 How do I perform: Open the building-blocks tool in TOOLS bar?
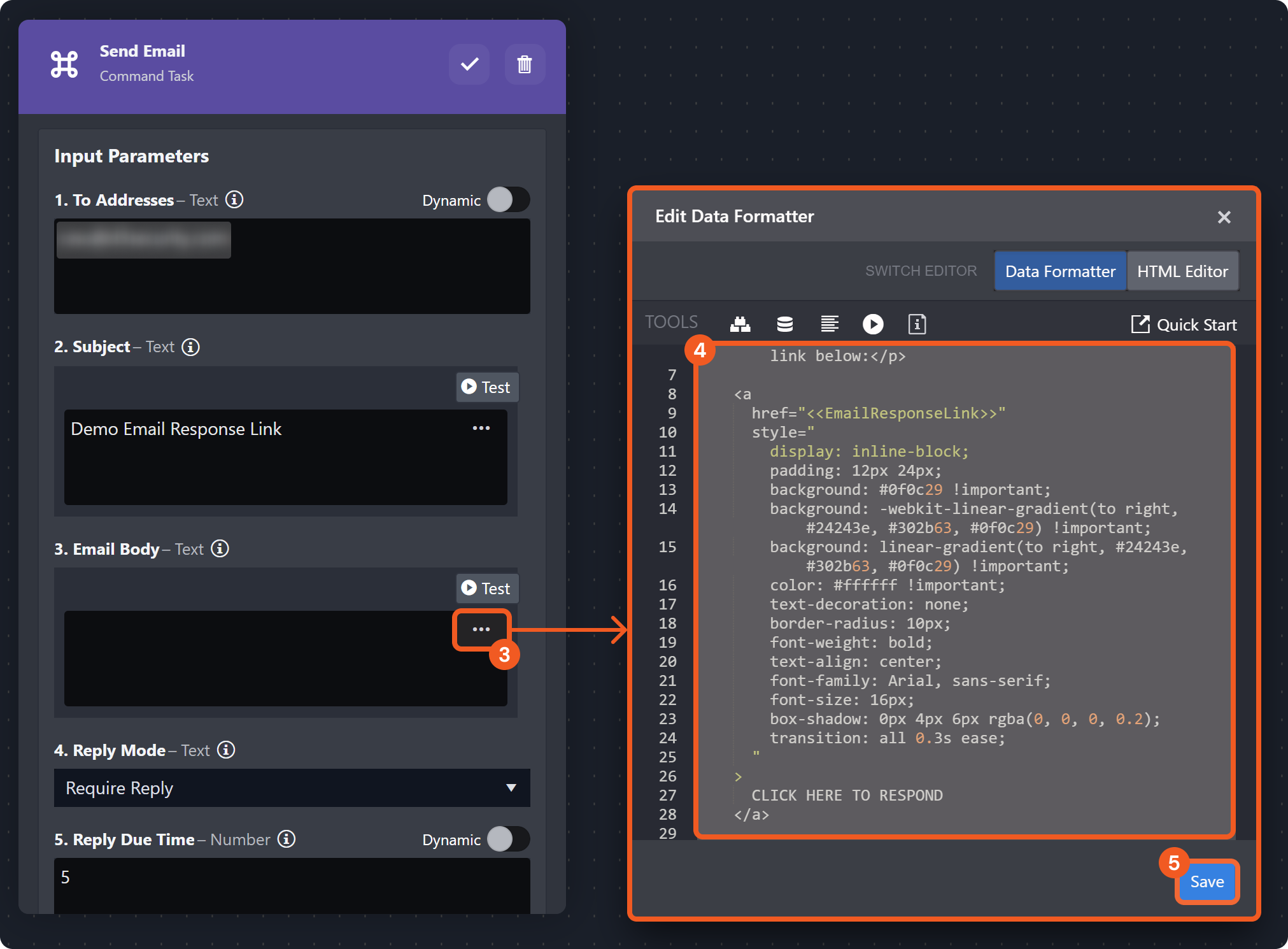[x=740, y=324]
